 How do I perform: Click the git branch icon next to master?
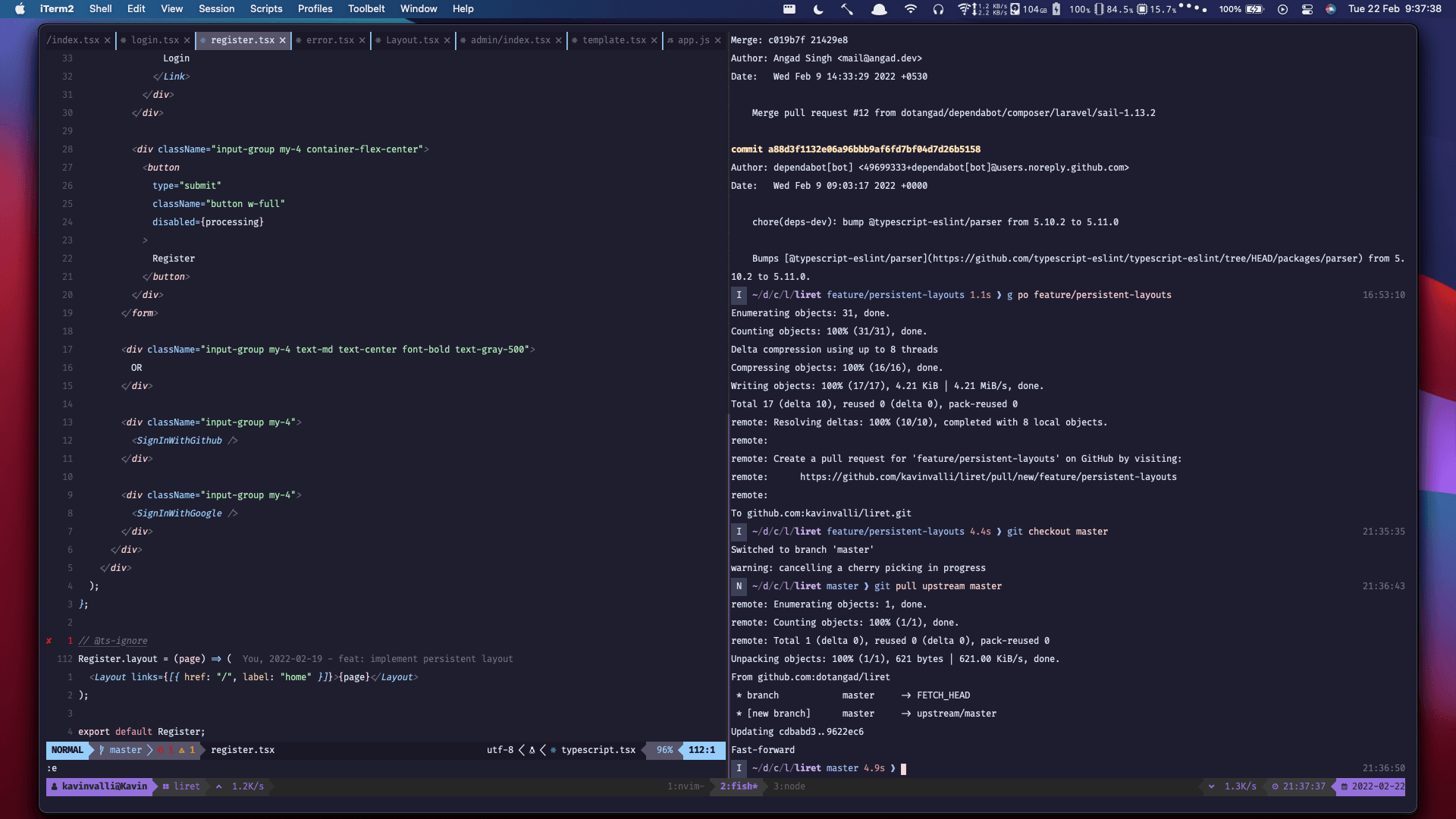tap(101, 749)
